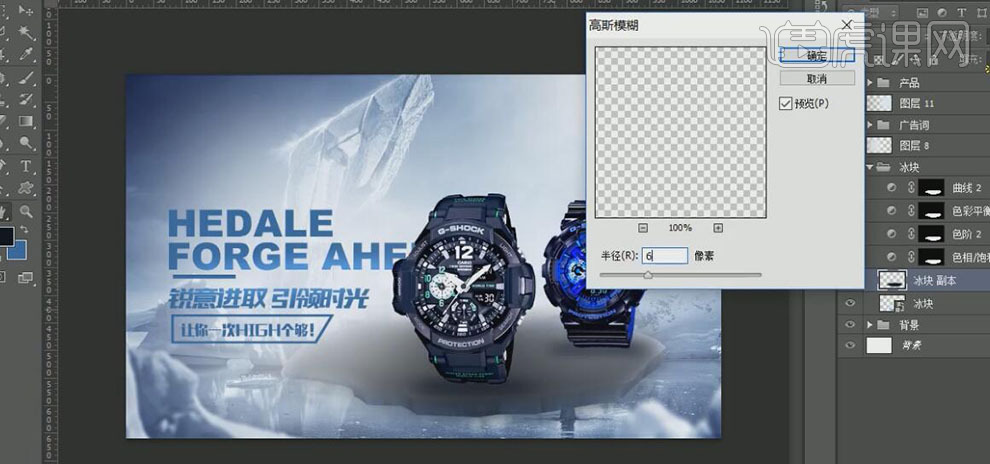990x464 pixels.
Task: Hide the 冰块 layer eye icon
Action: tap(850, 304)
